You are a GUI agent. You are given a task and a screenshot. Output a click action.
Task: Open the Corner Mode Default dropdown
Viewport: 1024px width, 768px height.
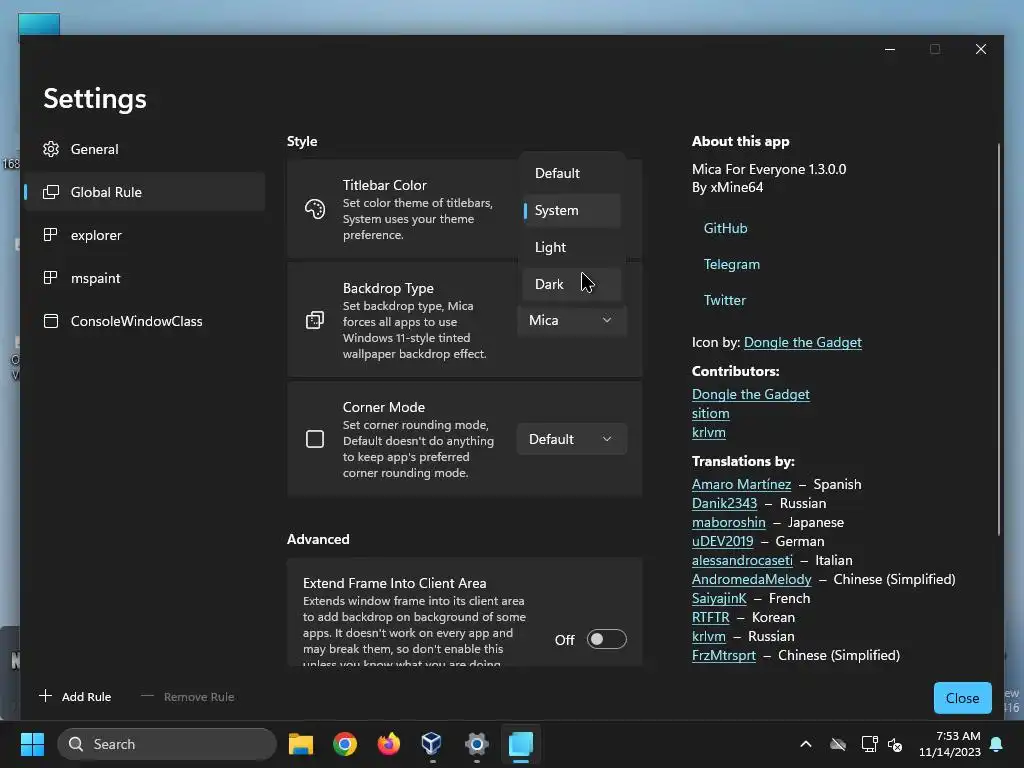(572, 439)
